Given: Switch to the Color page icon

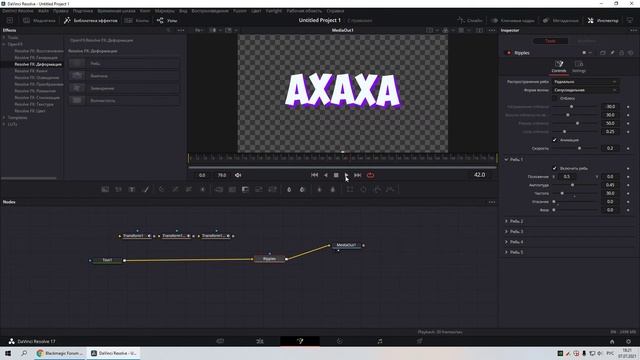Looking at the screenshot, I should [x=340, y=341].
